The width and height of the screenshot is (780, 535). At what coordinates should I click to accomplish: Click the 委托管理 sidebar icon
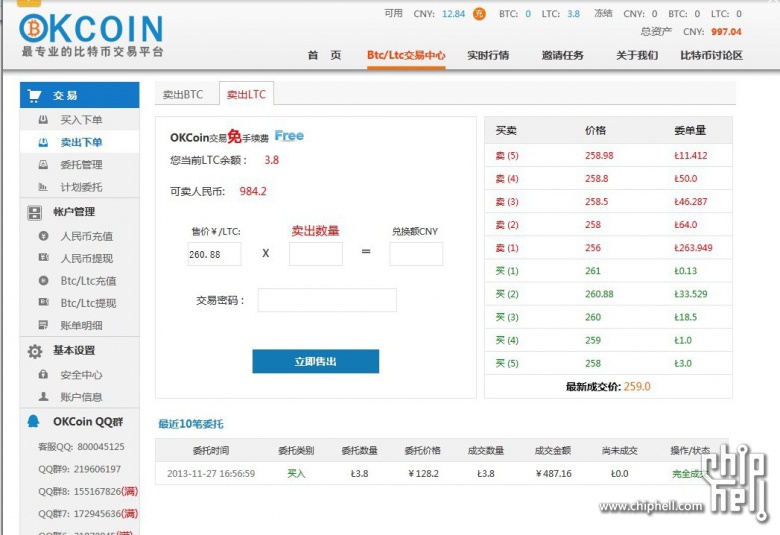tap(43, 164)
